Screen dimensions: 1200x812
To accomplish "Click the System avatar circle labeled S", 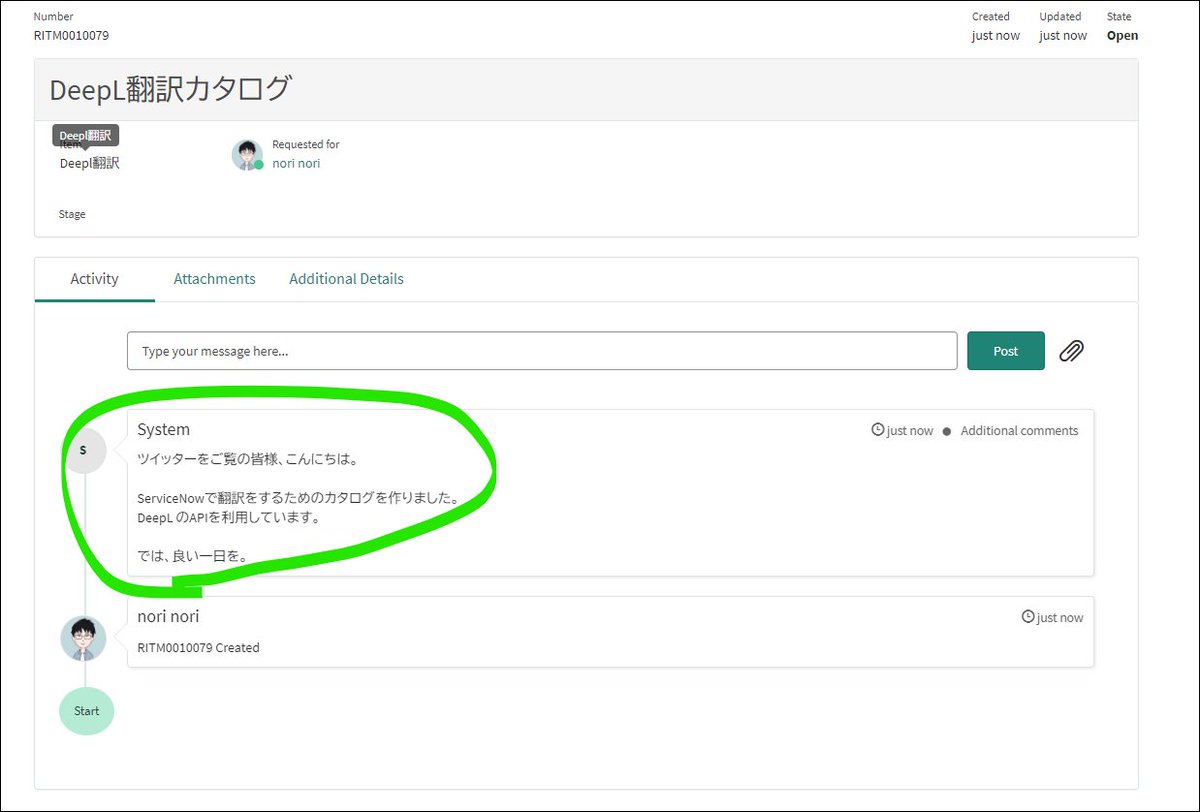I will (83, 450).
